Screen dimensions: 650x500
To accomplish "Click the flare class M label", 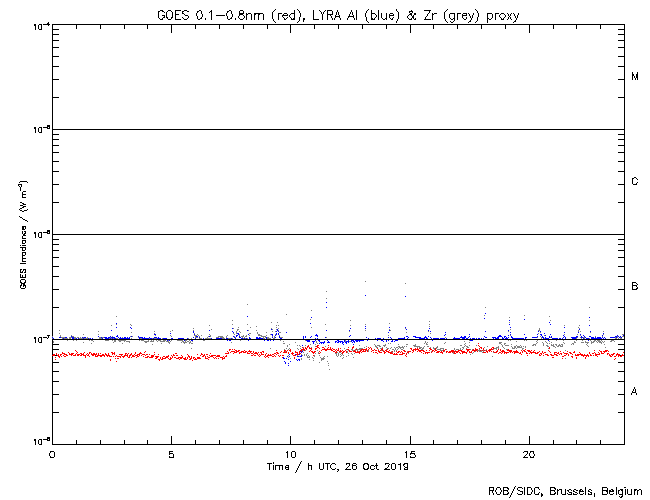I will click(634, 77).
